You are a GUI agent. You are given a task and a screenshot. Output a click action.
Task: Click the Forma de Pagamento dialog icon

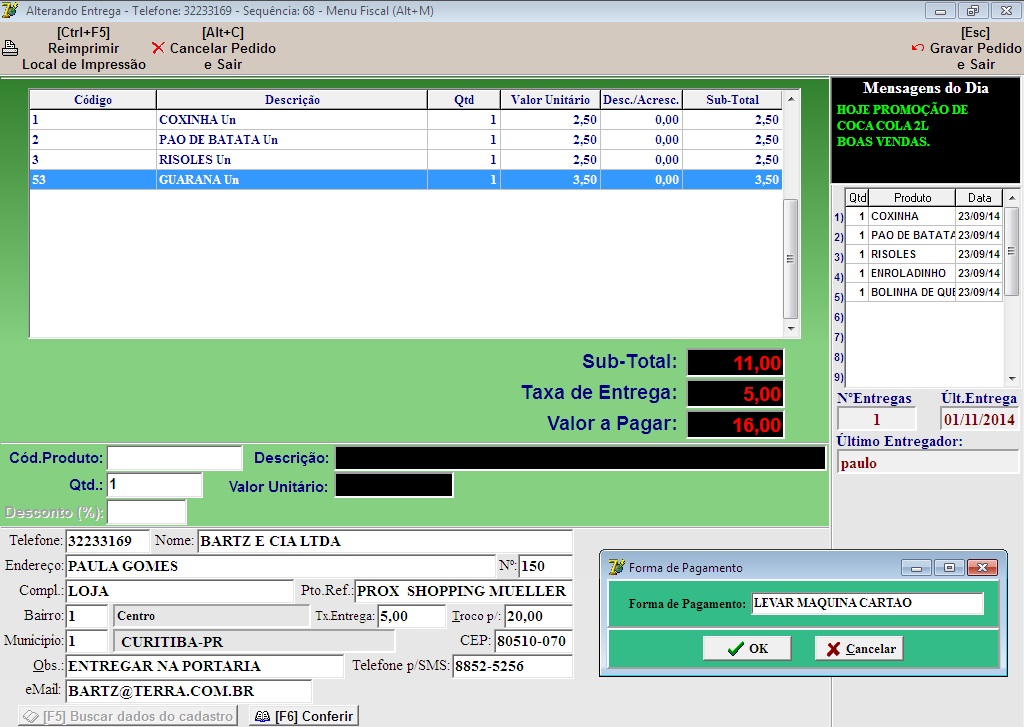pos(617,567)
